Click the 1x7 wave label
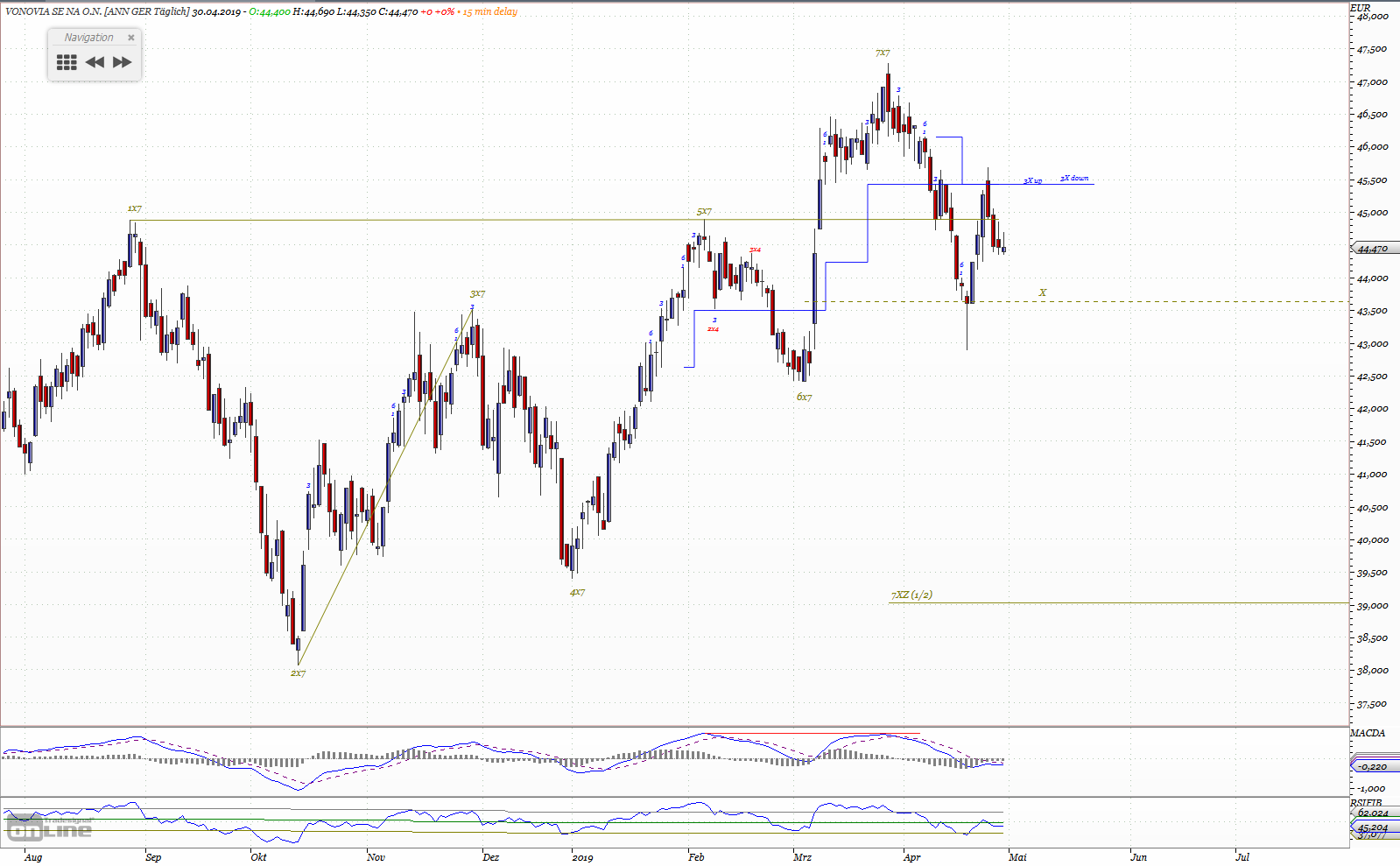 coord(134,208)
